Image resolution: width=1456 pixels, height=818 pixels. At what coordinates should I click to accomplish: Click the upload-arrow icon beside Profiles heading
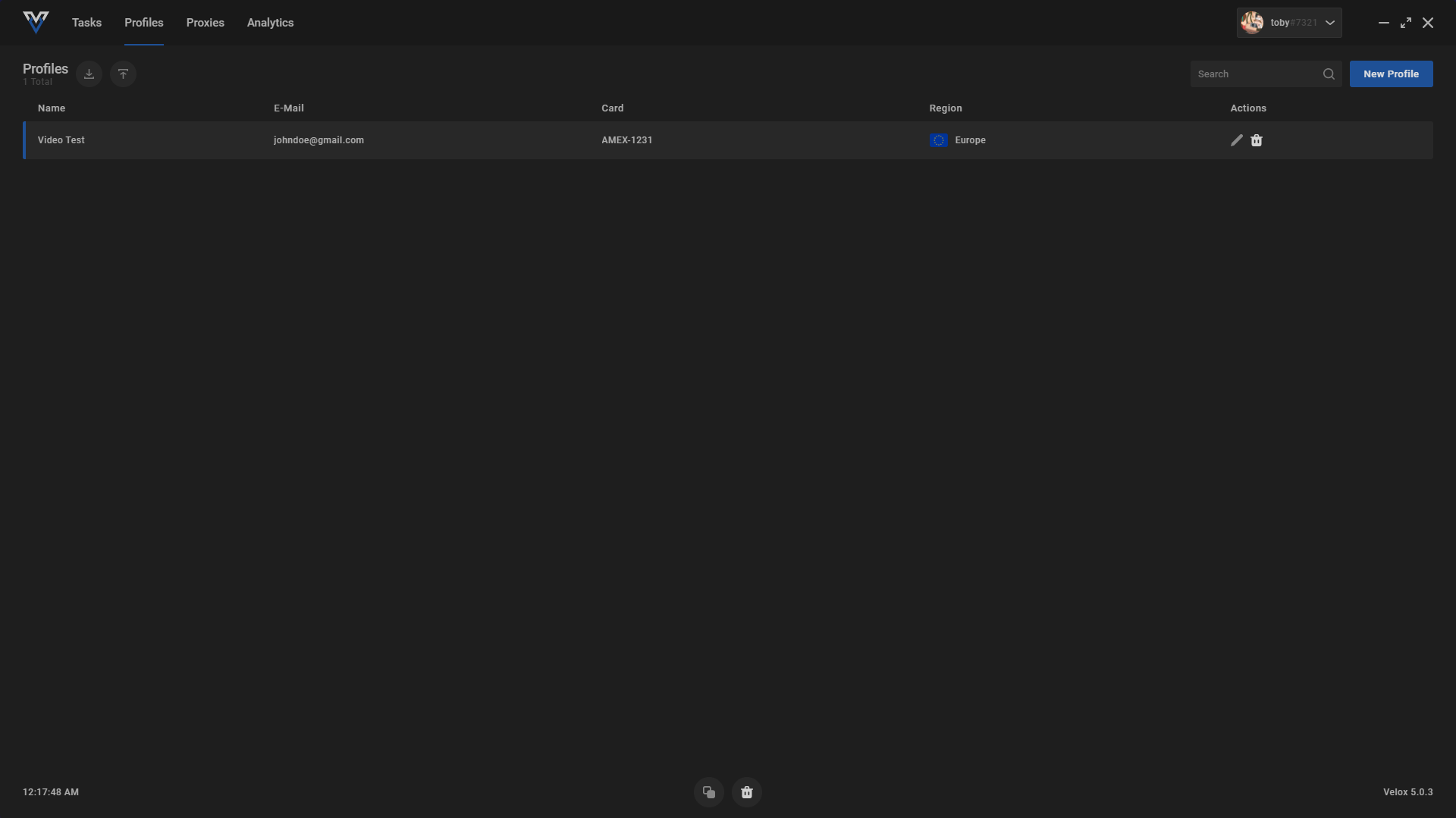pyautogui.click(x=123, y=74)
